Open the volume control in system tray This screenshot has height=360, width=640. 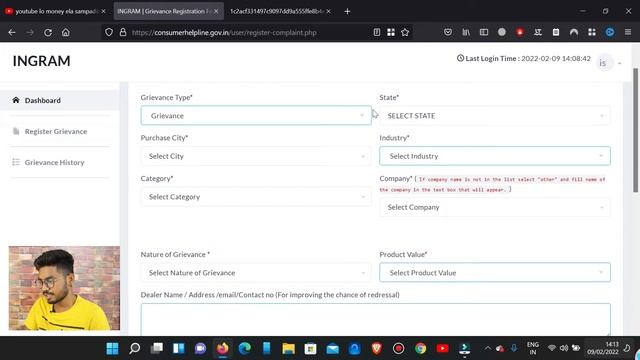pos(564,348)
